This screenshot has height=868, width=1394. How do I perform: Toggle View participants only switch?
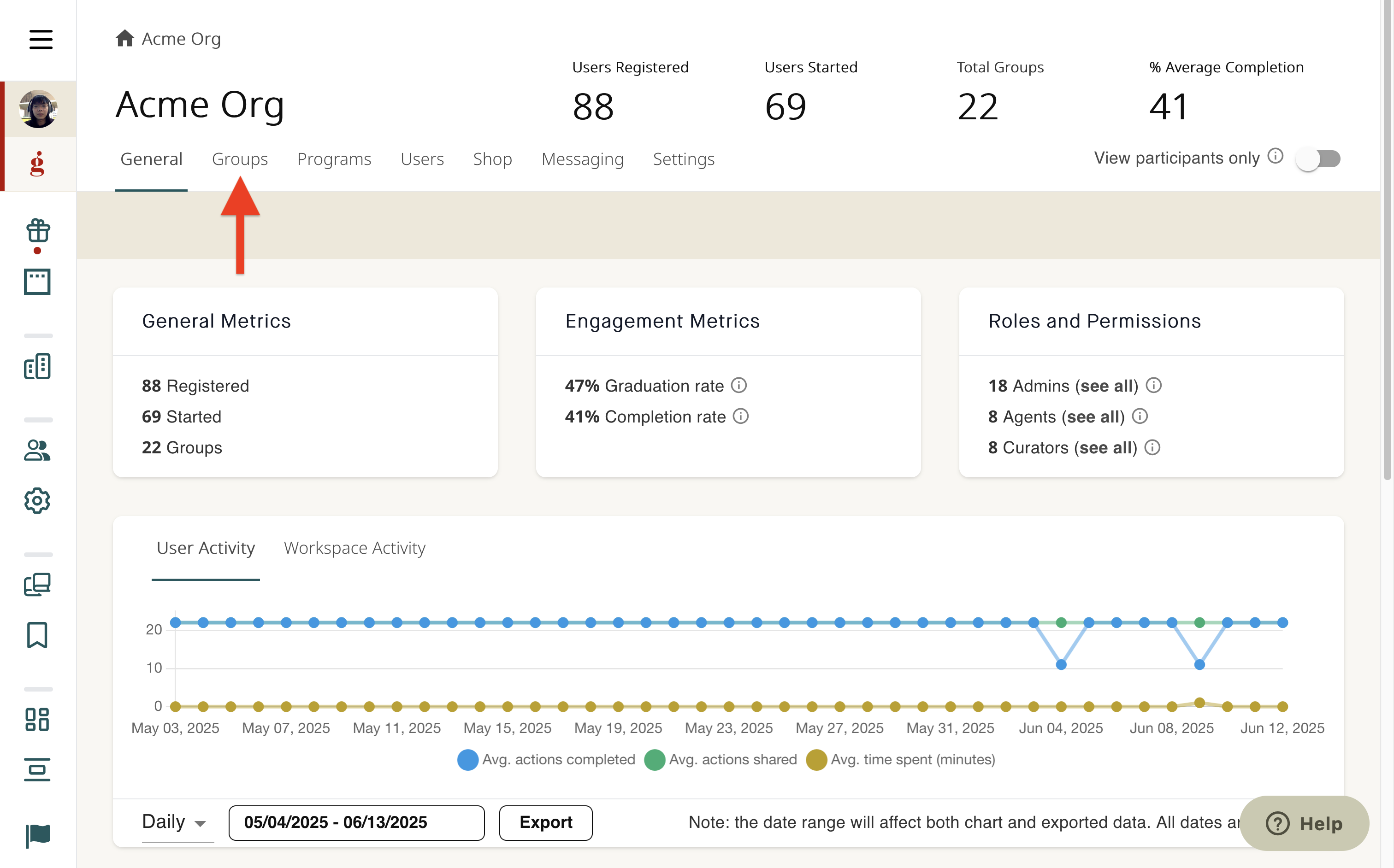point(1317,158)
